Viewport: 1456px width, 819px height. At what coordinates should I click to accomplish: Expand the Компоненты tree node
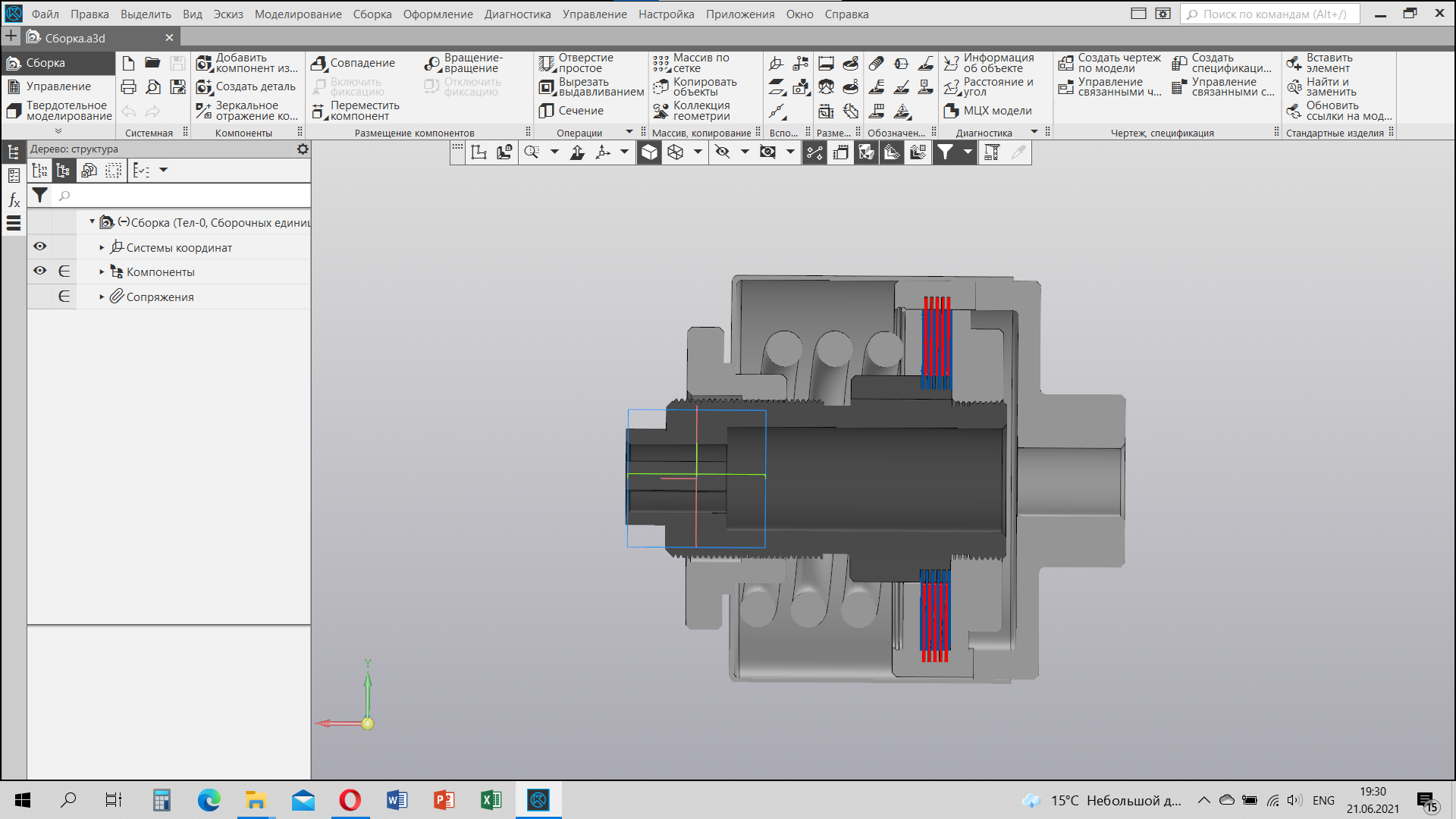pyautogui.click(x=102, y=272)
